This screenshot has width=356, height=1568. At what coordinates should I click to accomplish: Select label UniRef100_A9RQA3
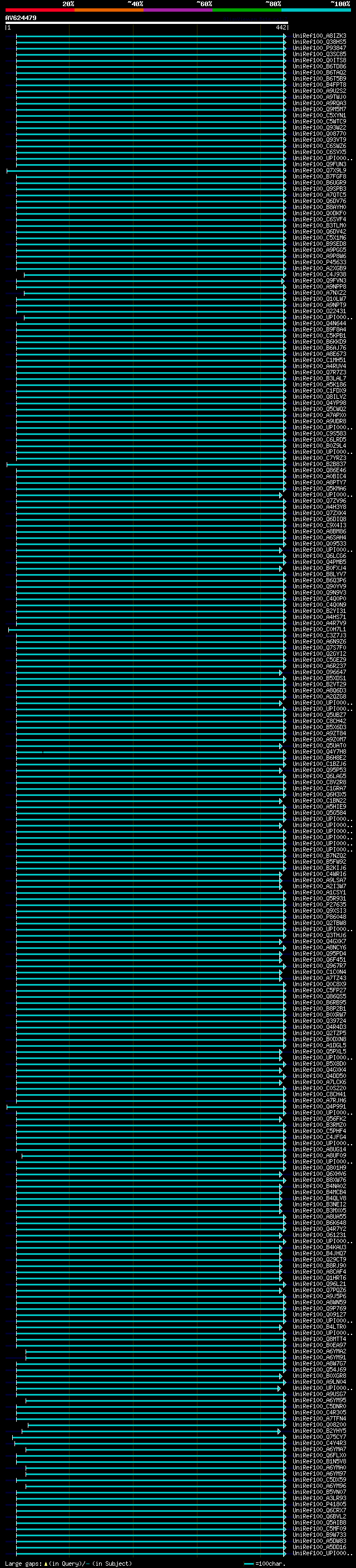pos(319,103)
